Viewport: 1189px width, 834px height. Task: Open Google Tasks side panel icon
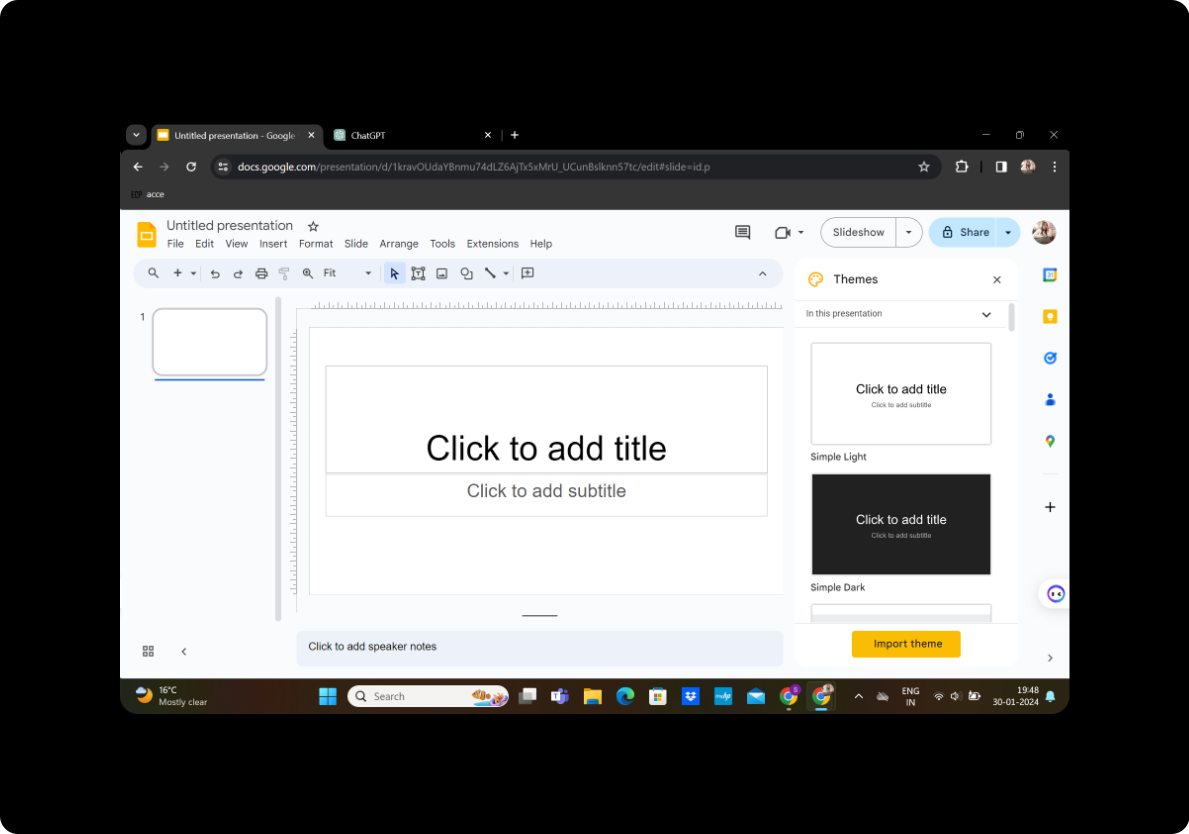(x=1049, y=358)
